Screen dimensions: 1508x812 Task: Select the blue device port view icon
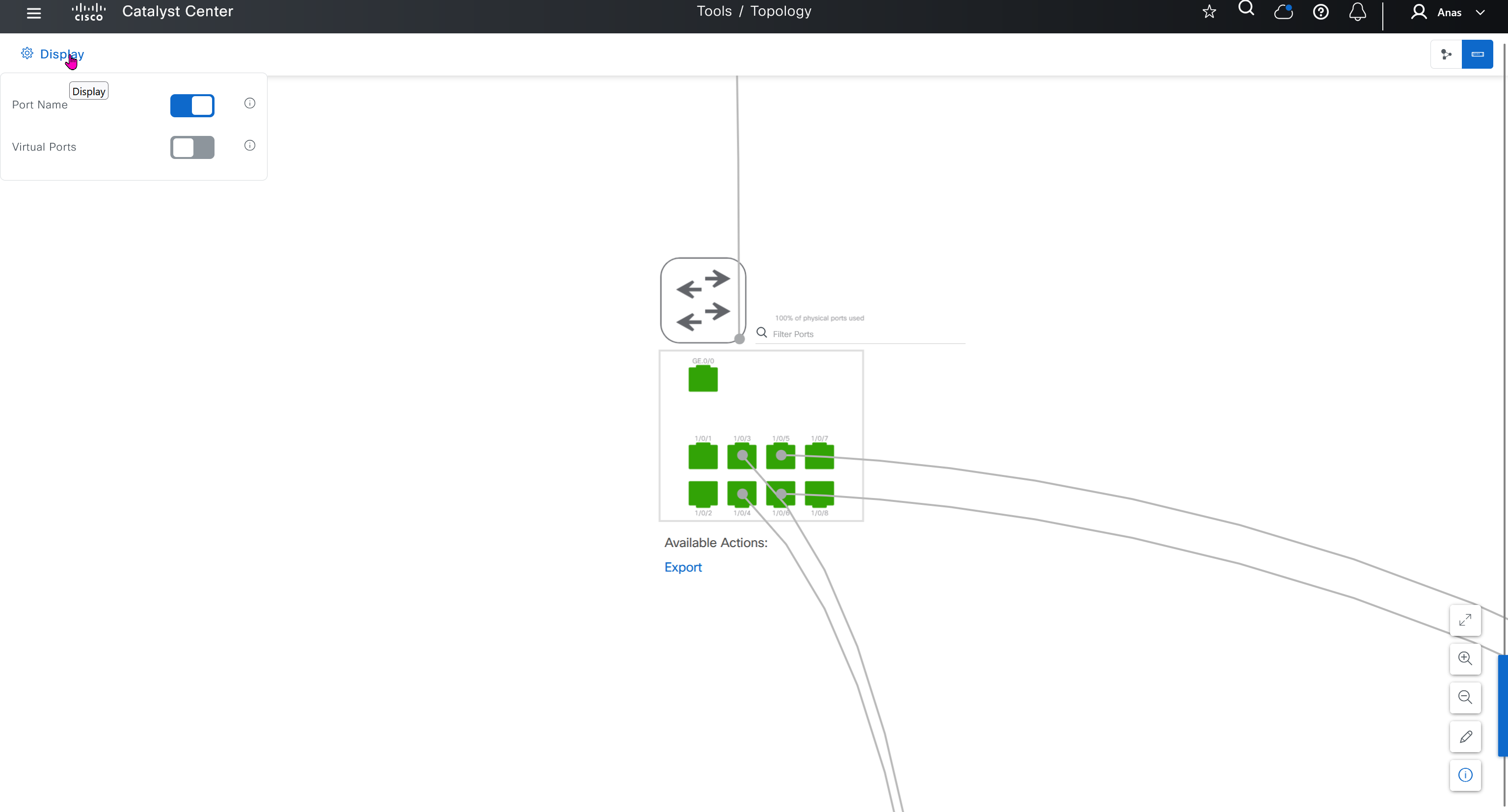tap(1477, 54)
